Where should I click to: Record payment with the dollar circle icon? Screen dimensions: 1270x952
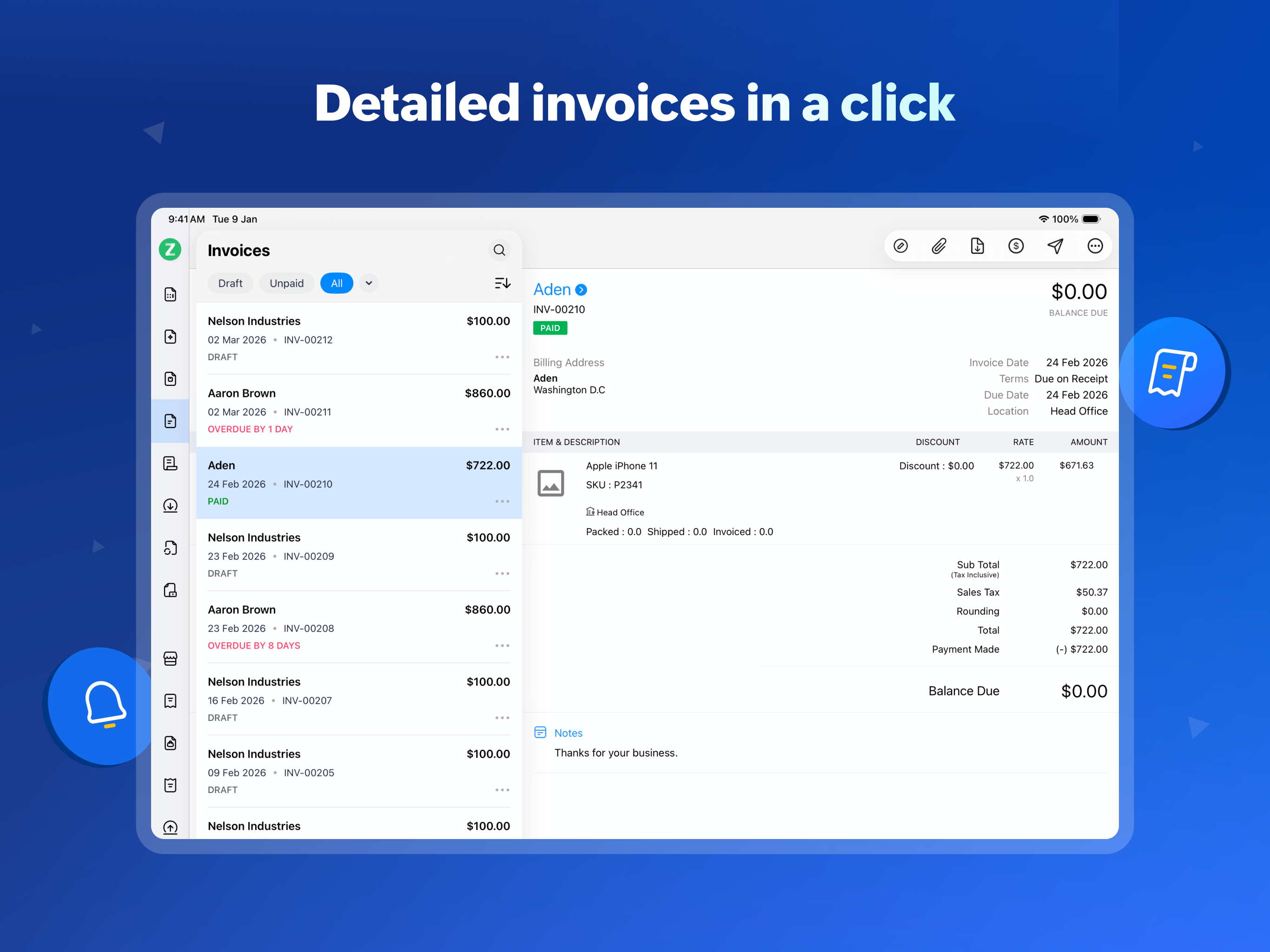click(x=1016, y=246)
